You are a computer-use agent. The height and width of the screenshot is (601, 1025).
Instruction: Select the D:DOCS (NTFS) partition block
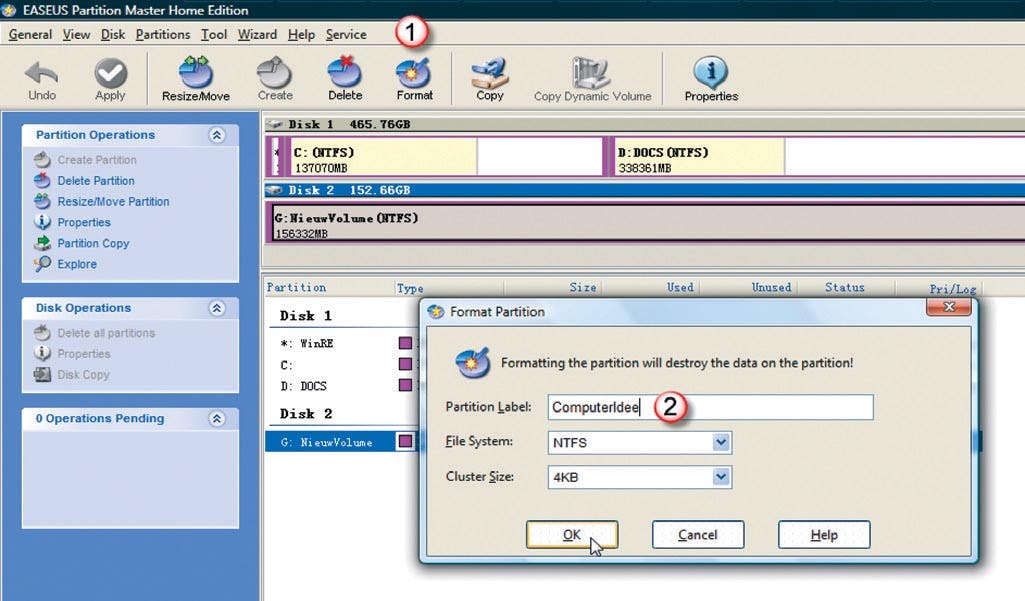point(818,156)
